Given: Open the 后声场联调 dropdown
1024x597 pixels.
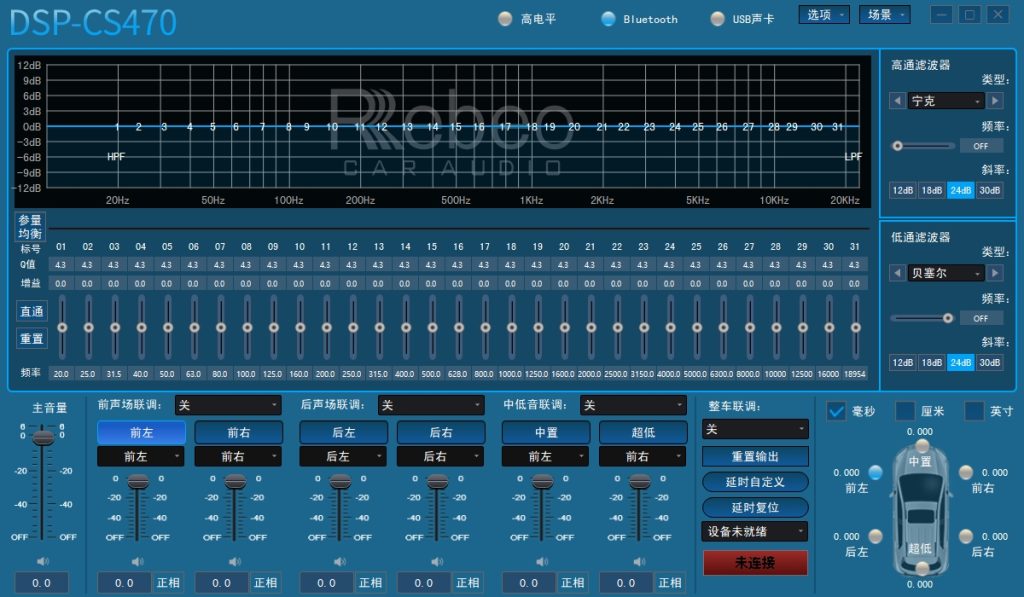Looking at the screenshot, I should (431, 405).
